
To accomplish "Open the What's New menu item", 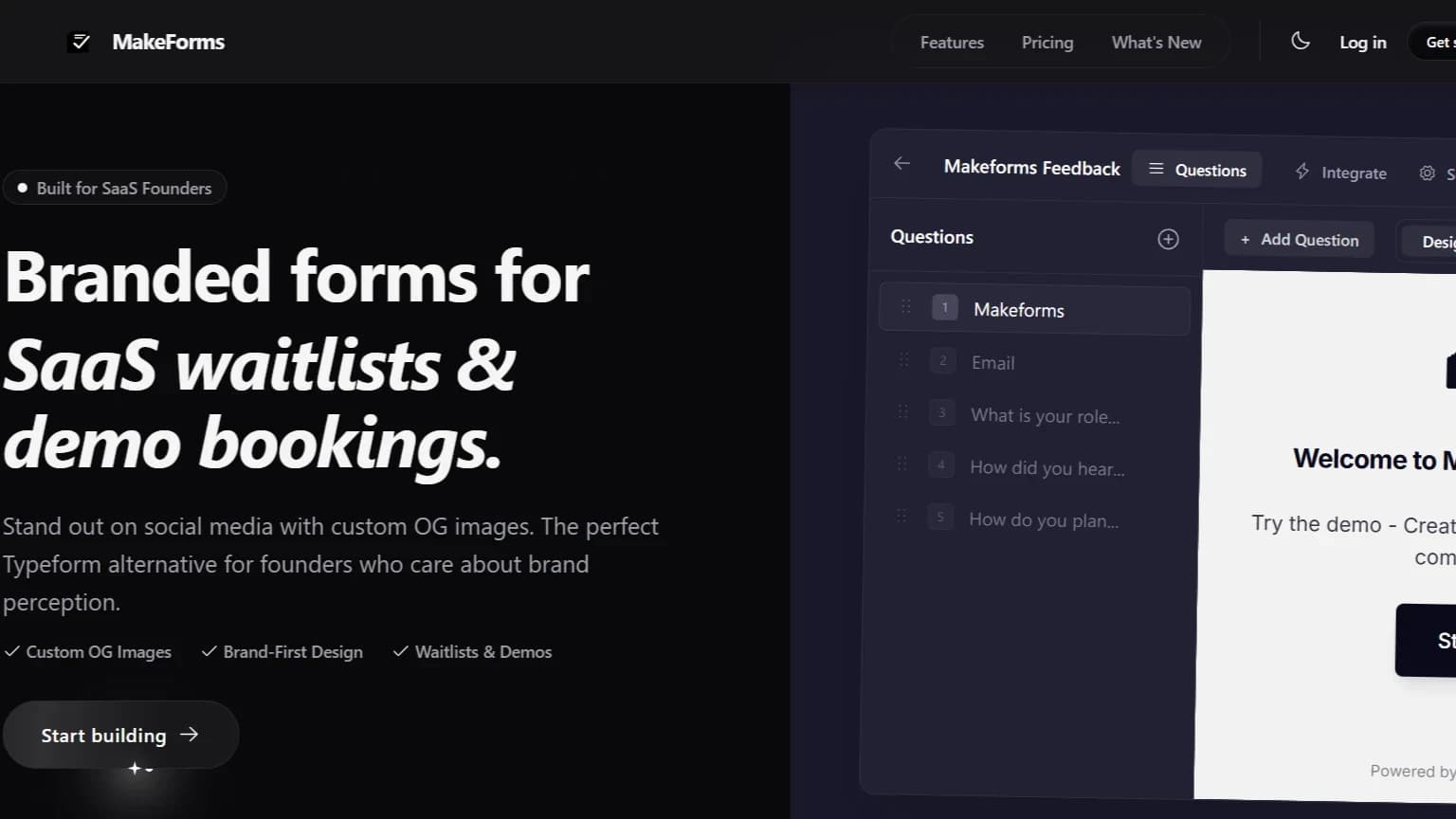I will point(1156,42).
